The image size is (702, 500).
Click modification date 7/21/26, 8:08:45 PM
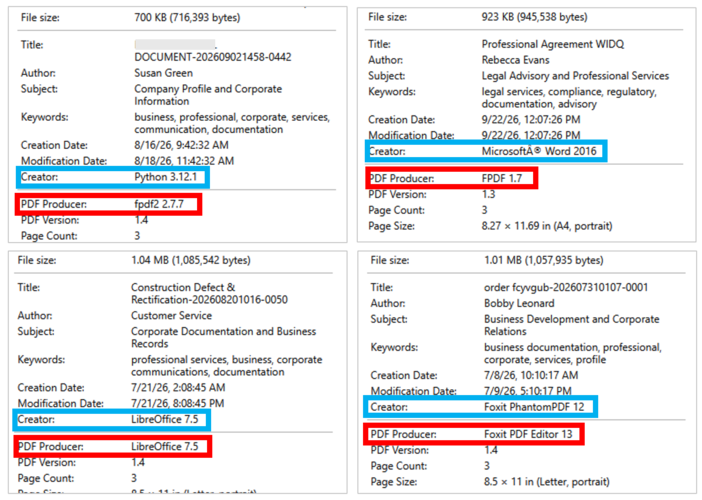178,403
